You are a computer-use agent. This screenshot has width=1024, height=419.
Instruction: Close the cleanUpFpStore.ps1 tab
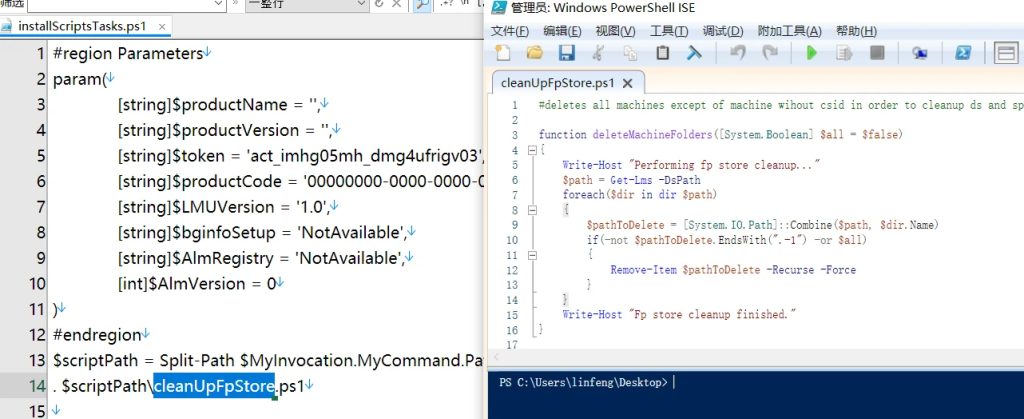click(x=628, y=83)
